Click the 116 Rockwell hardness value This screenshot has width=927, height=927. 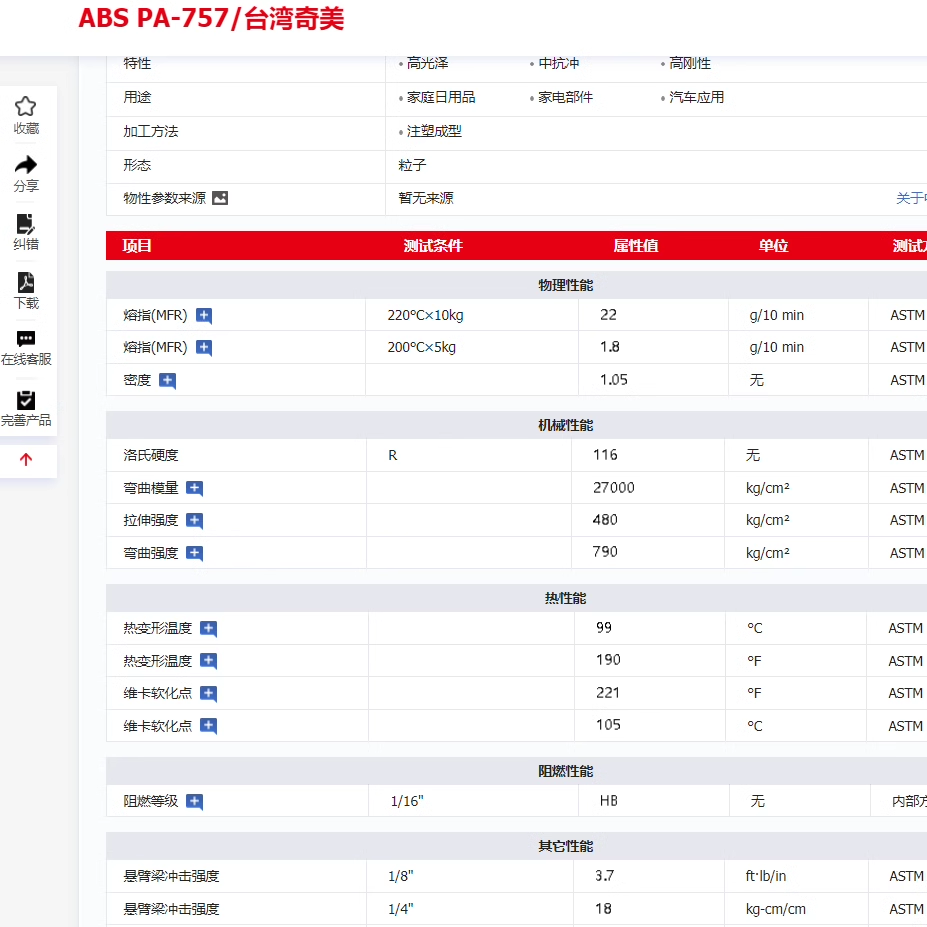[x=605, y=455]
